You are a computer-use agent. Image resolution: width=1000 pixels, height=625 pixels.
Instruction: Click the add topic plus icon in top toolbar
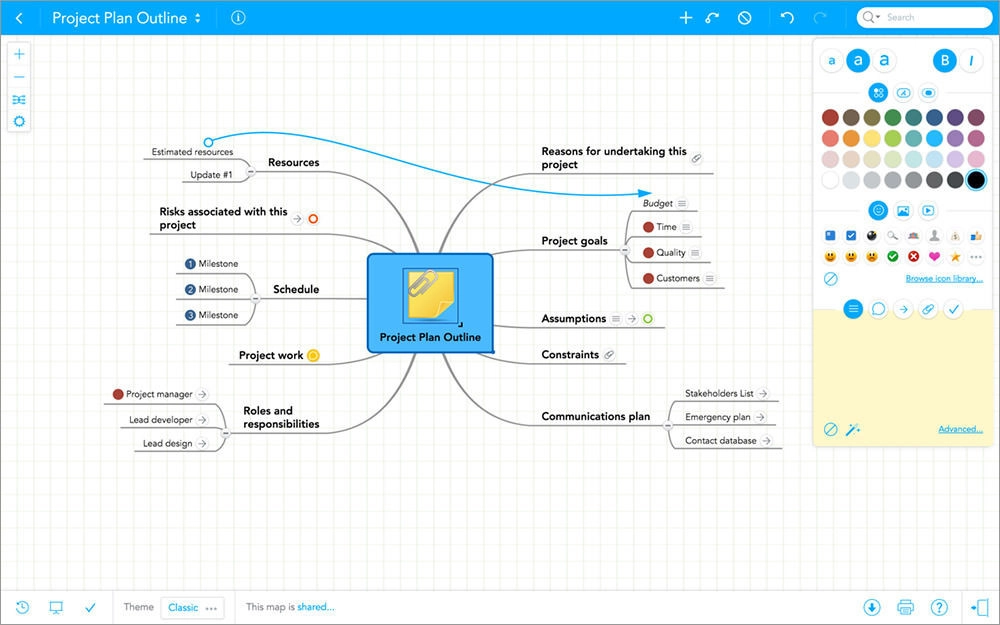(685, 18)
